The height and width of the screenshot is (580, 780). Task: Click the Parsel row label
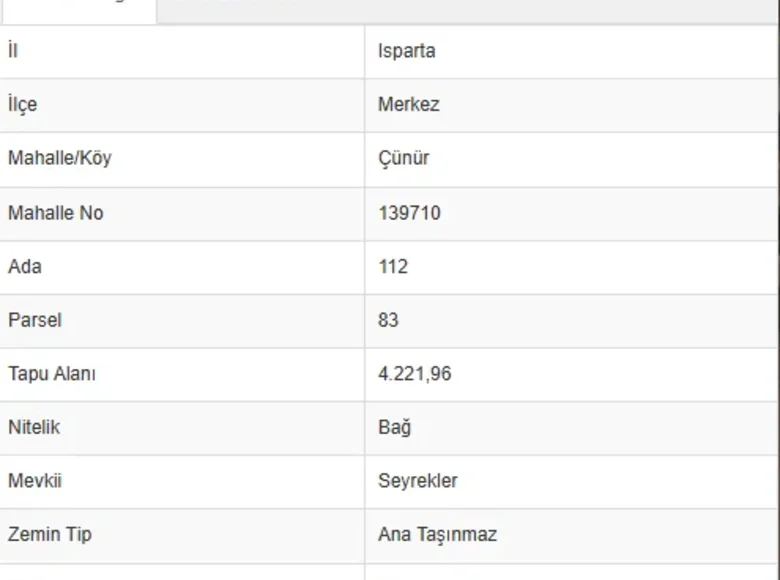[x=34, y=320]
